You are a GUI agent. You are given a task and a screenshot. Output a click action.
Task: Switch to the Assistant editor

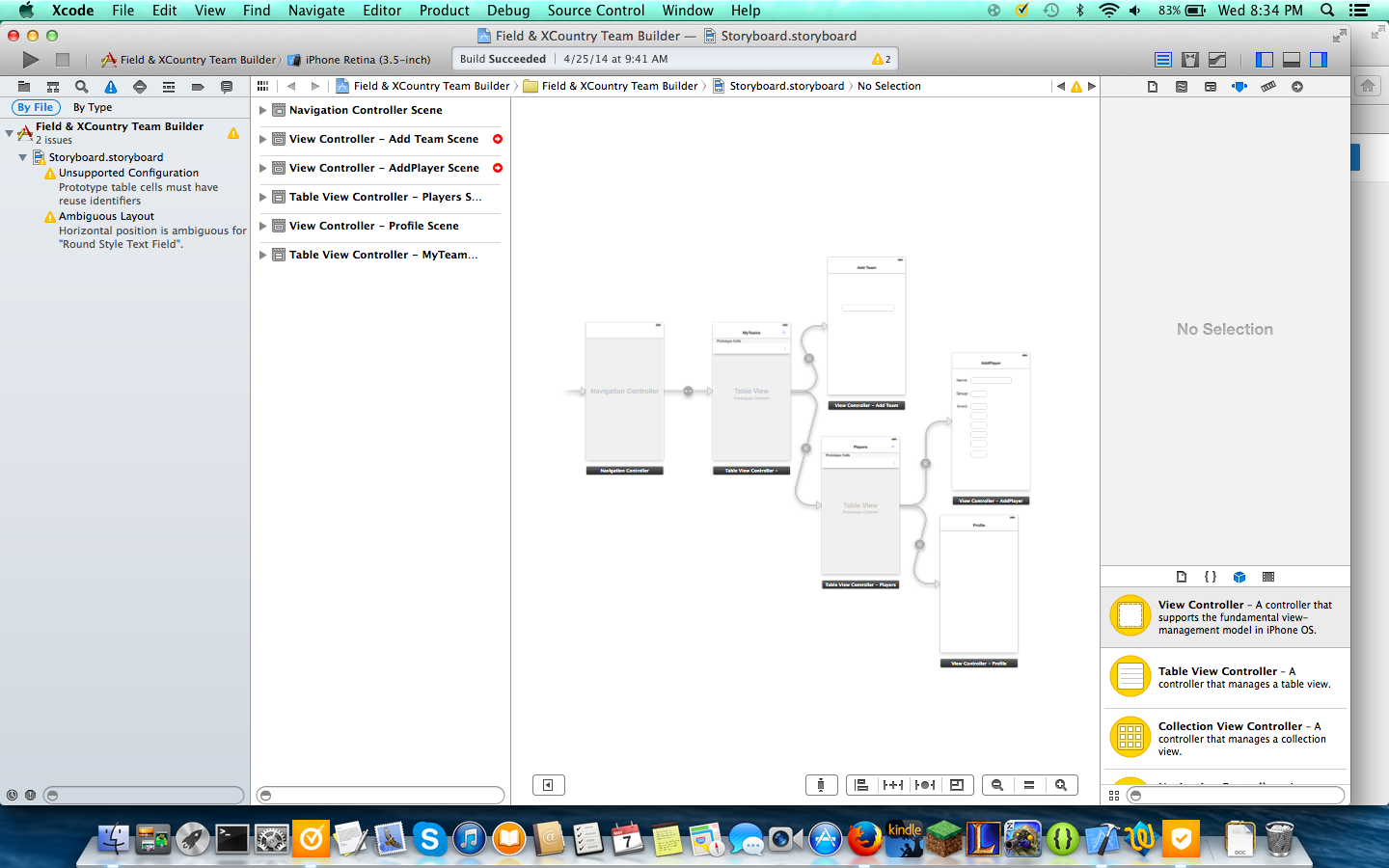(1190, 60)
